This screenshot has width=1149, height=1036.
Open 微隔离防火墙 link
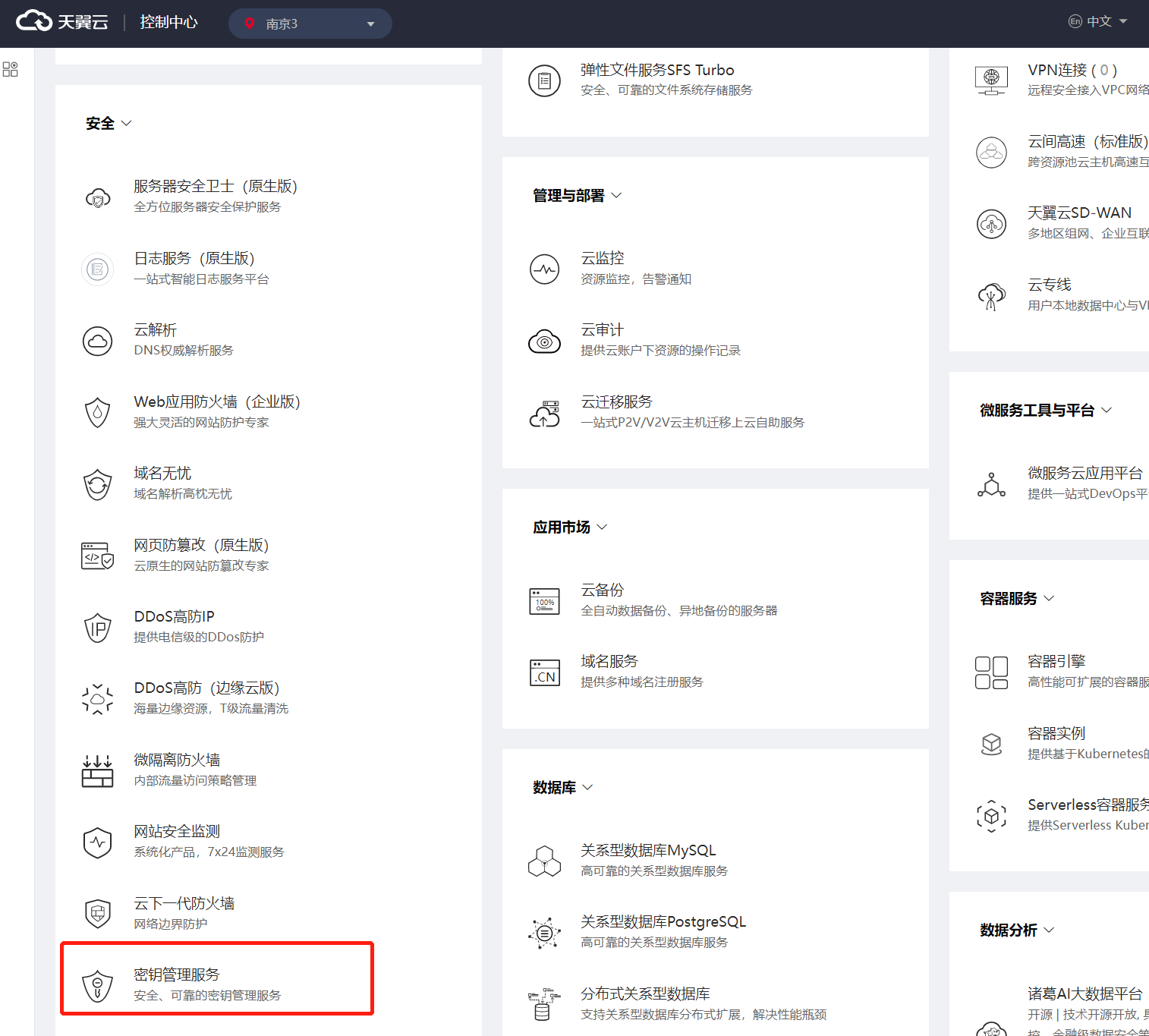point(177,760)
